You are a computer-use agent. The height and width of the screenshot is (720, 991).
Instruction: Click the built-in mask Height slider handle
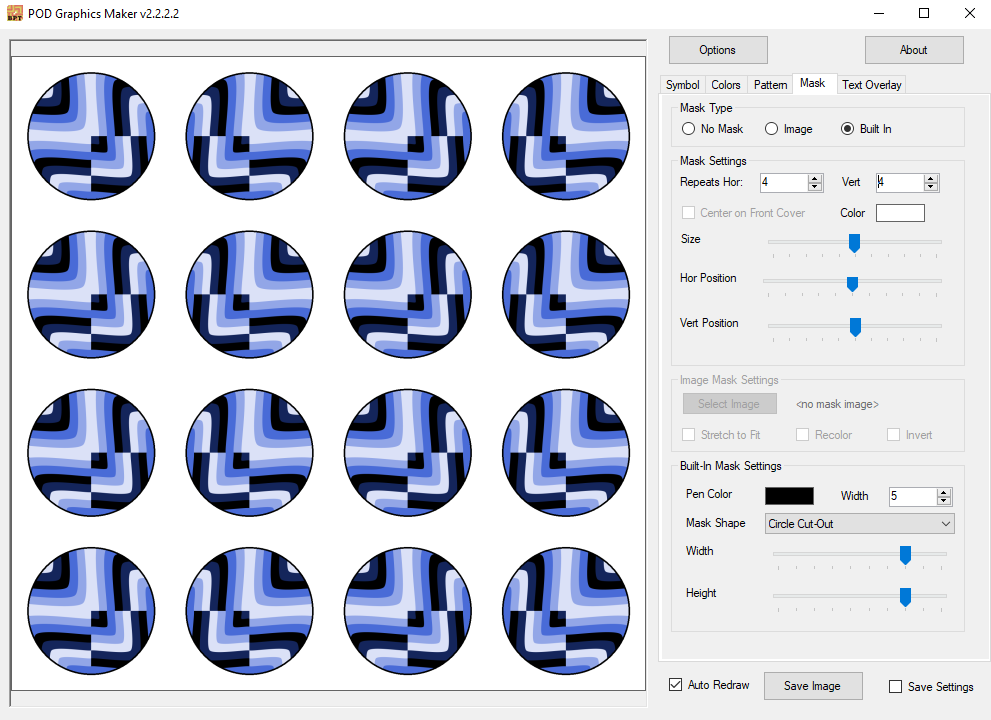pos(906,597)
